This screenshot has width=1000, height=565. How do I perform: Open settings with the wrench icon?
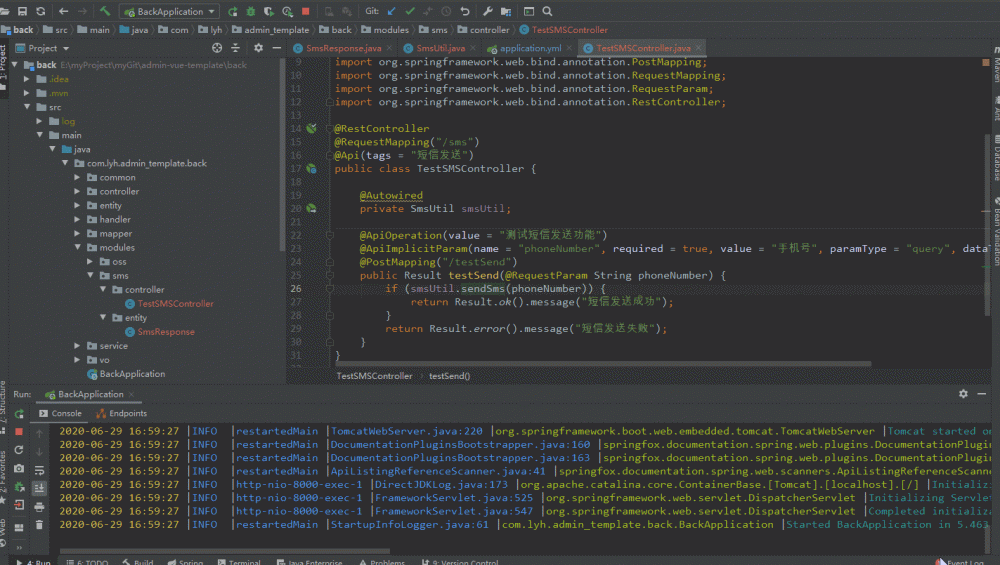(x=488, y=11)
